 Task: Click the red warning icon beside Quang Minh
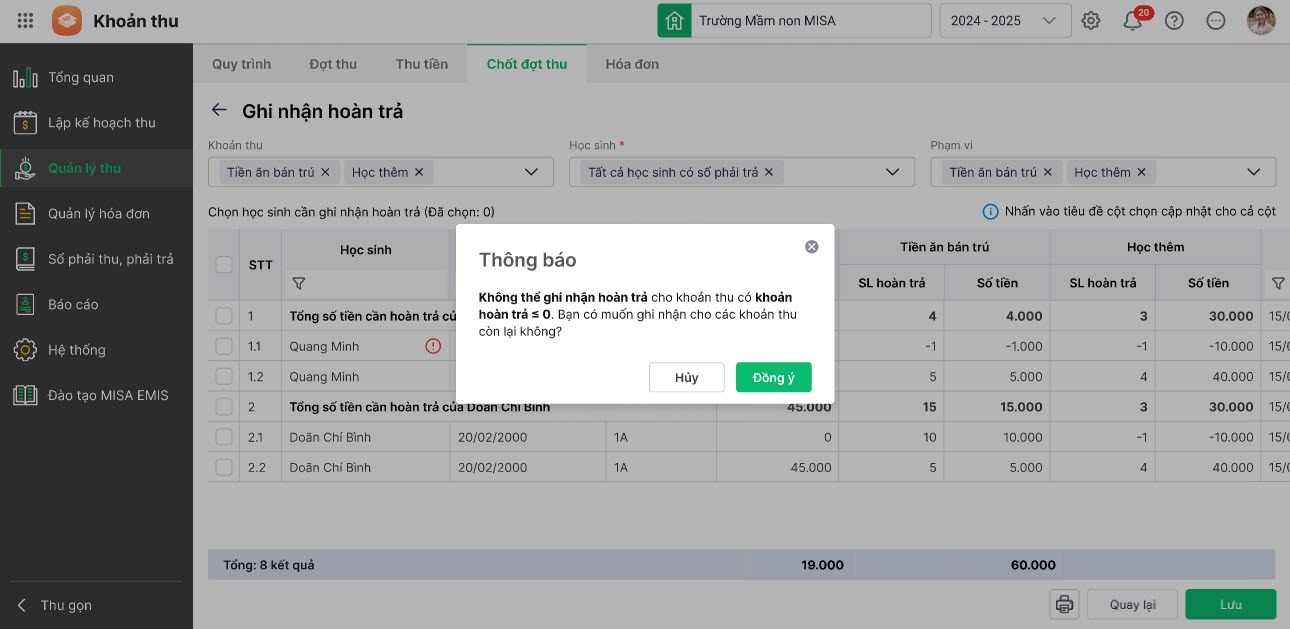click(x=433, y=346)
